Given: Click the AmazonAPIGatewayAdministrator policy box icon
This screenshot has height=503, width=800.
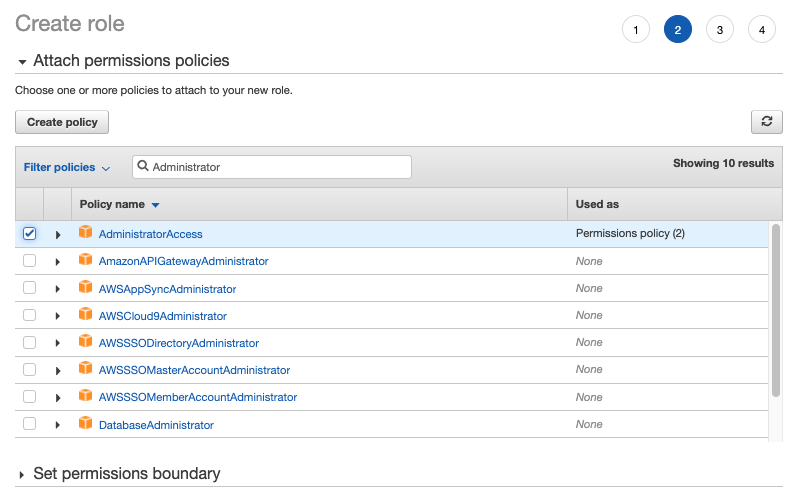Looking at the screenshot, I should point(85,260).
